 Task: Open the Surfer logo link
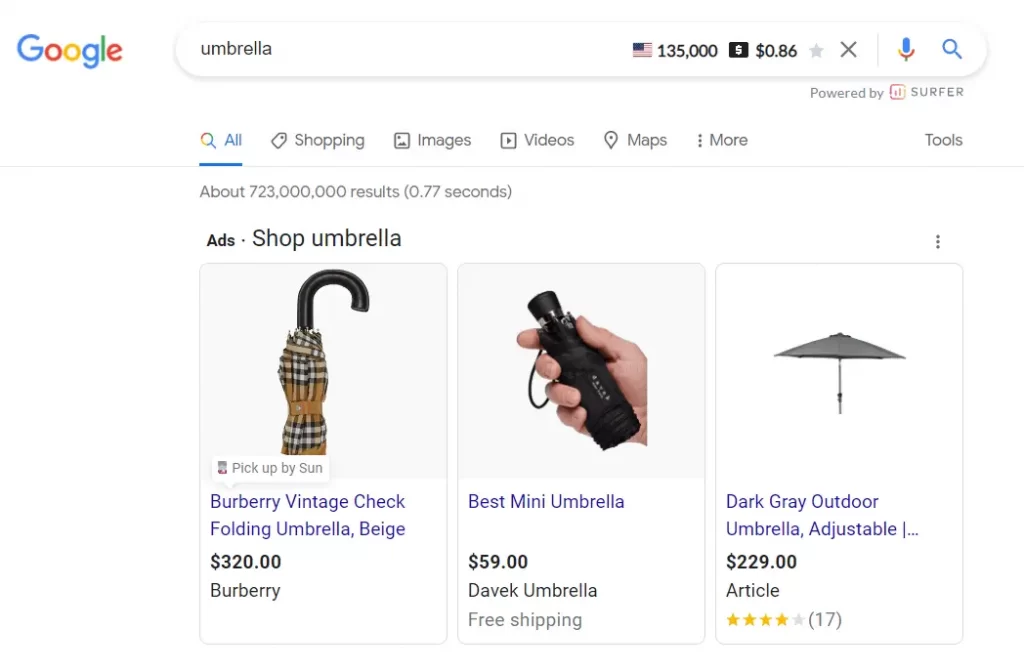(927, 92)
